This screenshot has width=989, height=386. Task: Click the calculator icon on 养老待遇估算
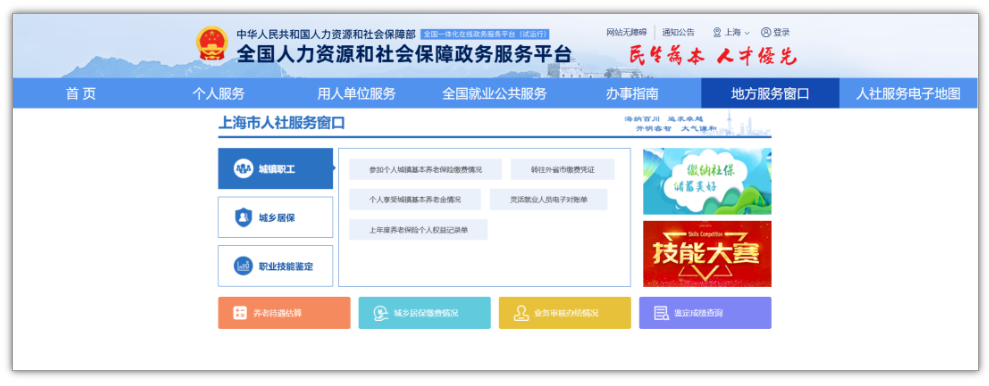[240, 313]
